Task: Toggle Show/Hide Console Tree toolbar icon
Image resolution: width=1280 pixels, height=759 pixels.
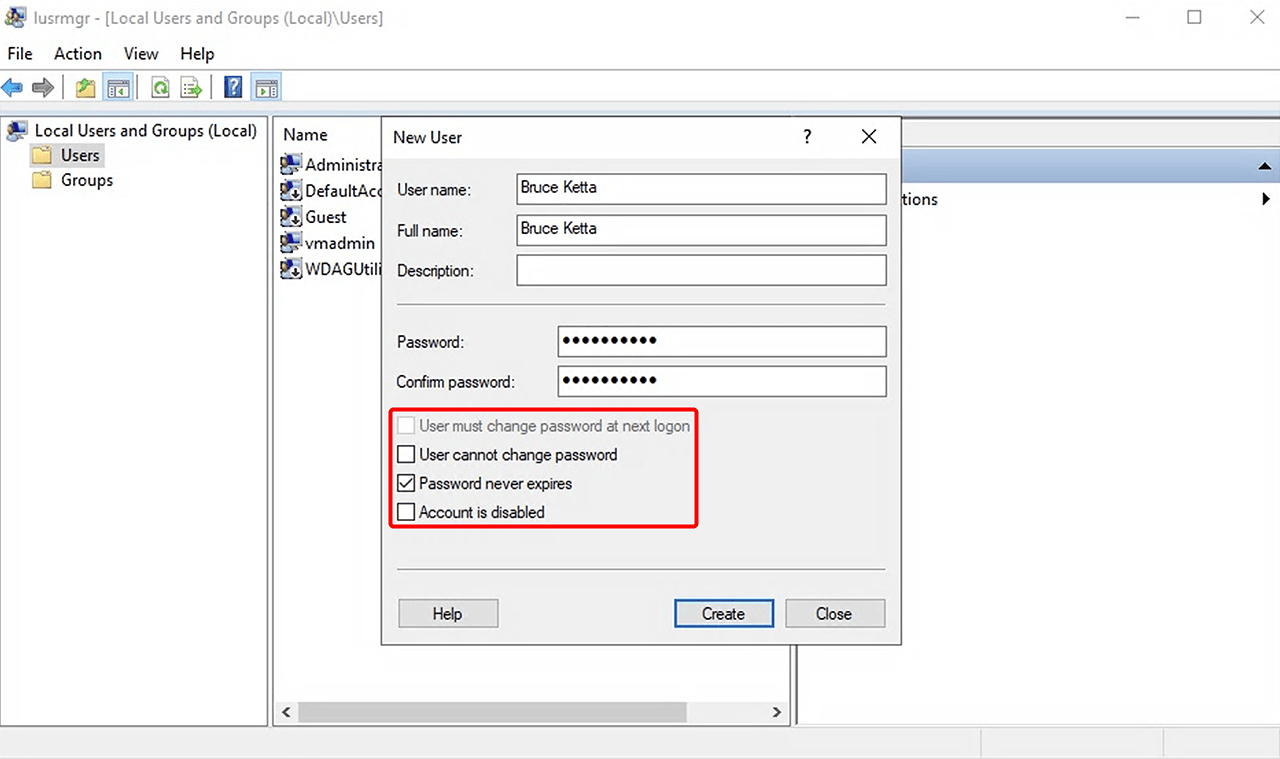Action: 118,88
